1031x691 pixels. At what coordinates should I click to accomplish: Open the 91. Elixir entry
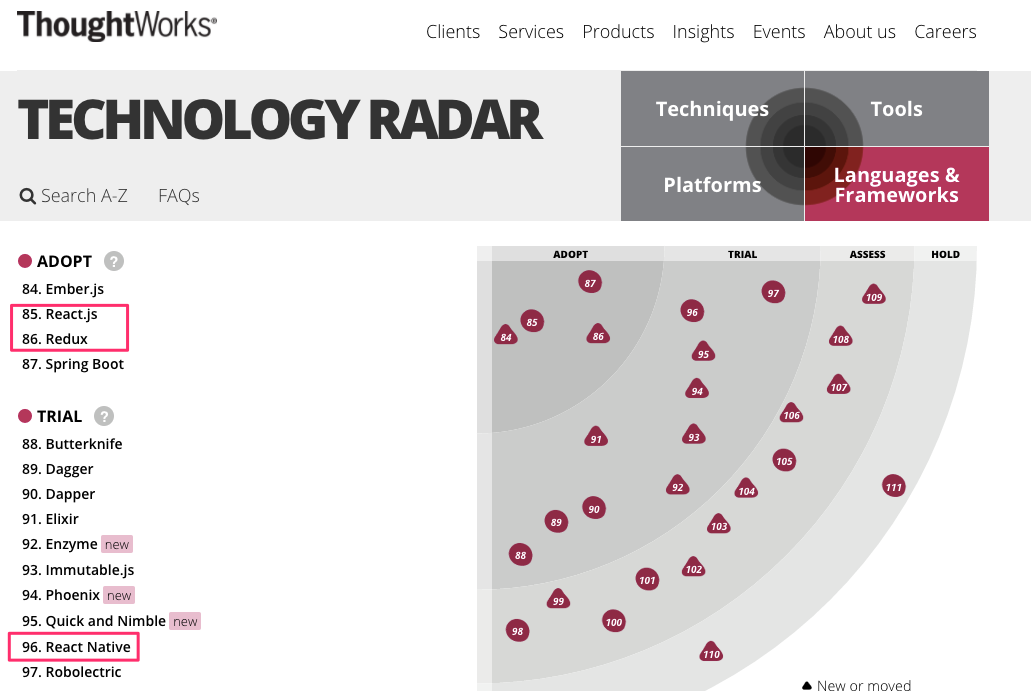[x=51, y=519]
